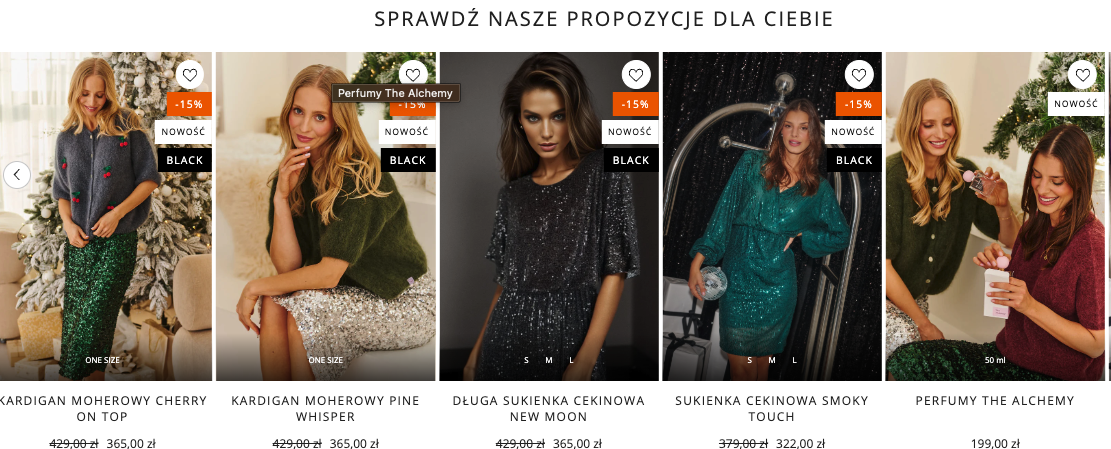Add Kardigan Cherry On Top to wishlist
1111x449 pixels.
click(x=189, y=74)
